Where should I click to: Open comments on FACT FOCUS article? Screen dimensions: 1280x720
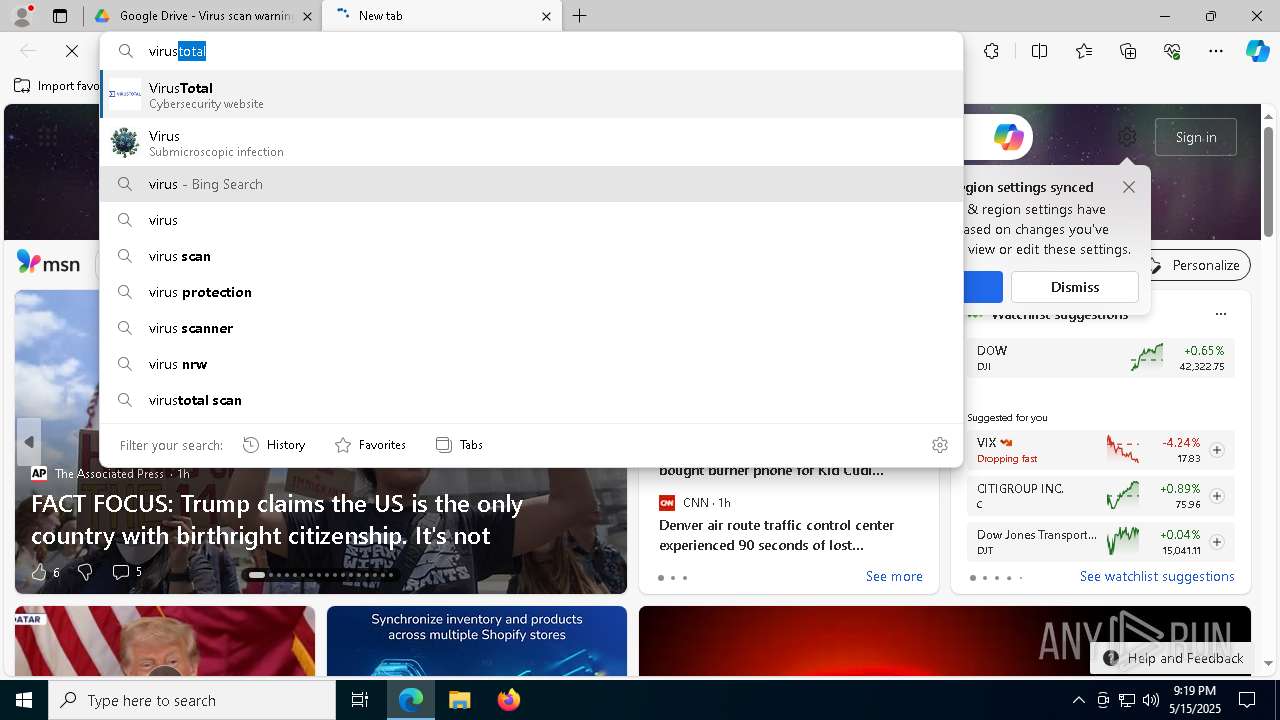(127, 572)
